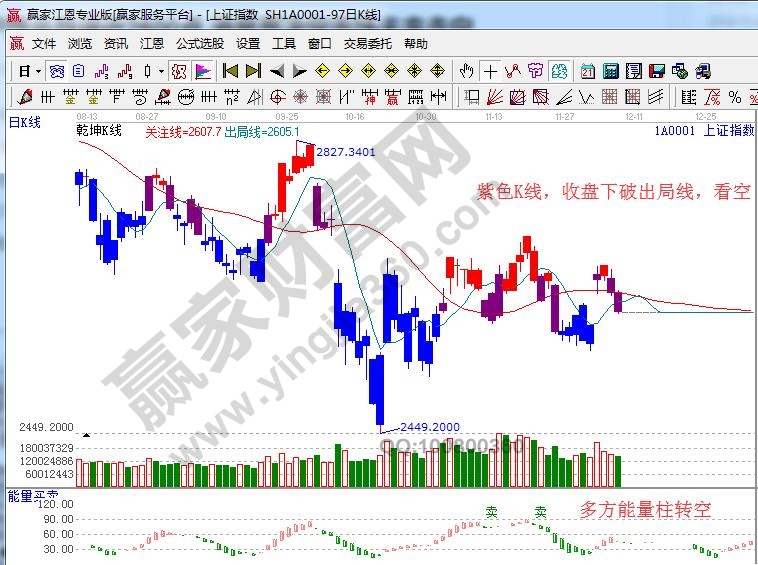
Task: Open the candlestick chart type dropdown arrow
Action: tap(162, 71)
